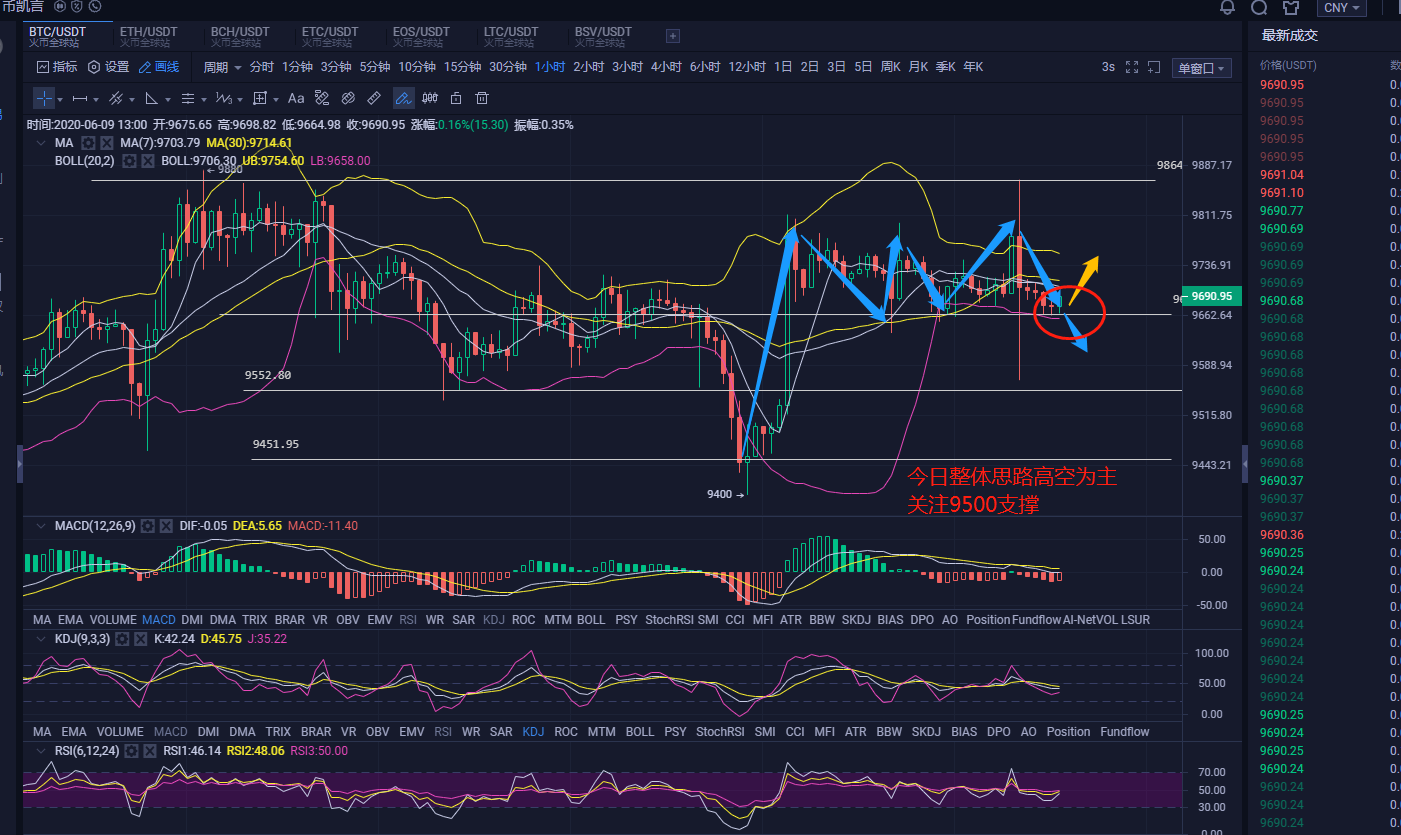Image resolution: width=1401 pixels, height=835 pixels.
Task: Expand crosshair tool options arrow
Action: [60, 99]
